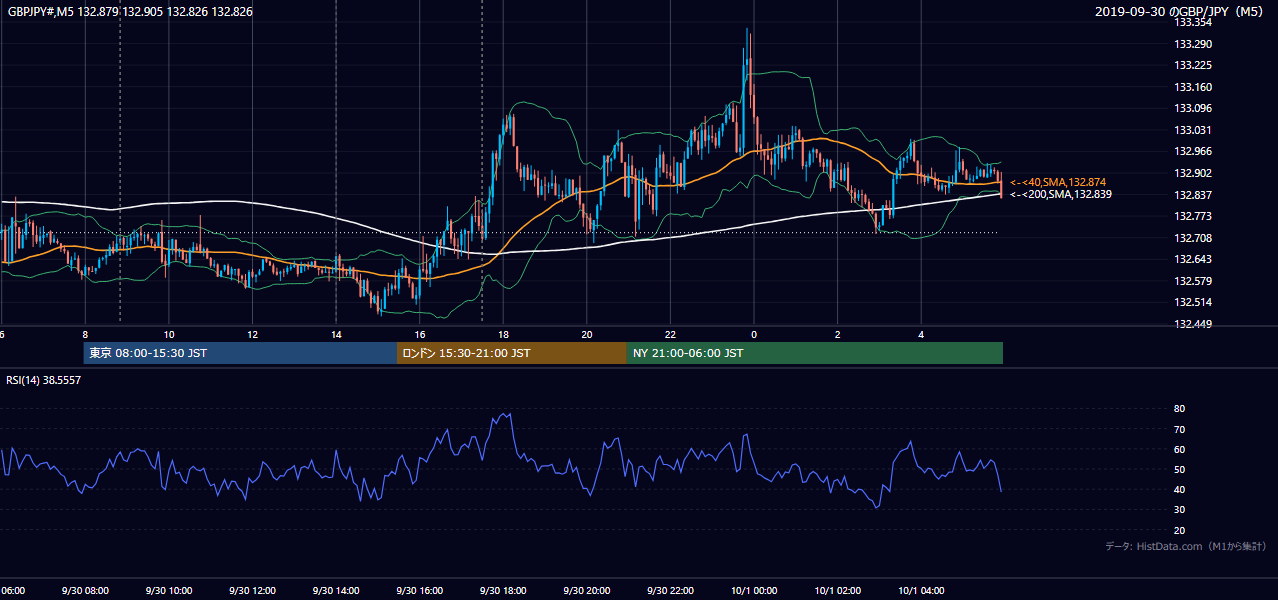
Task: Click price level 132.514 on the axis
Action: pyautogui.click(x=1192, y=302)
